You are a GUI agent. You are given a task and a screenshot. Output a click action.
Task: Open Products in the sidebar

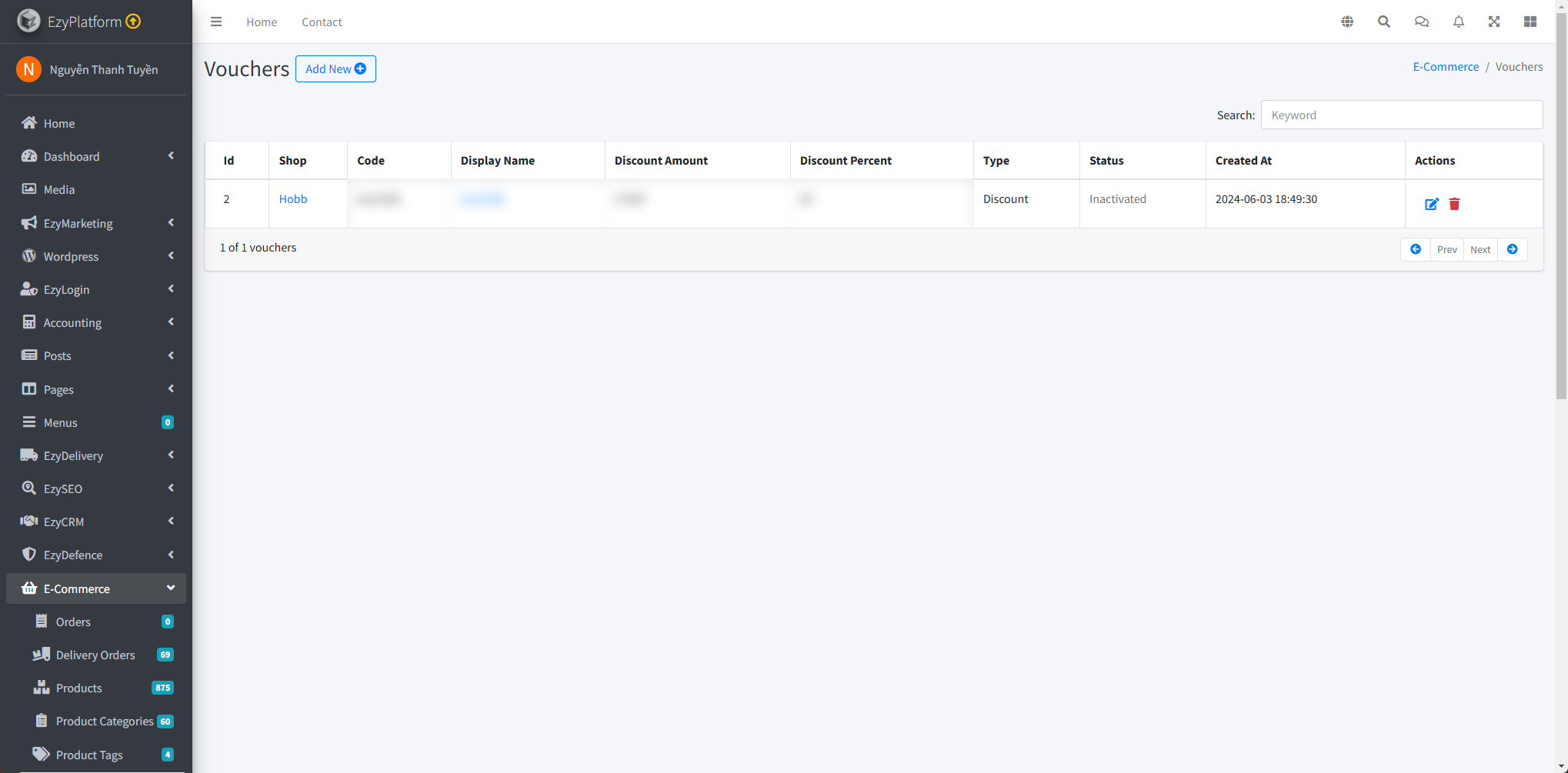(79, 688)
